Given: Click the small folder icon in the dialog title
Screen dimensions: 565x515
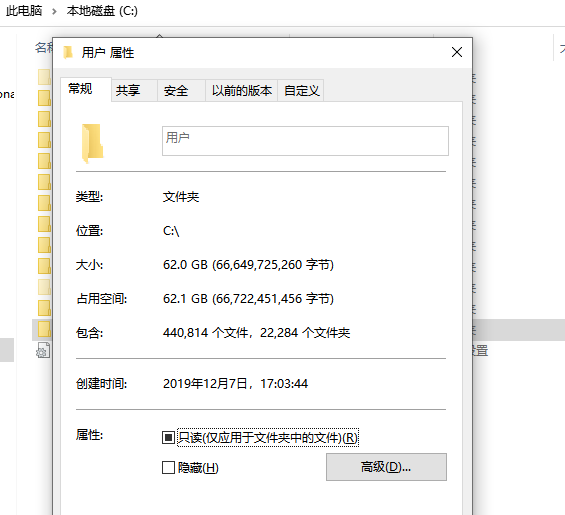Looking at the screenshot, I should tap(68, 53).
